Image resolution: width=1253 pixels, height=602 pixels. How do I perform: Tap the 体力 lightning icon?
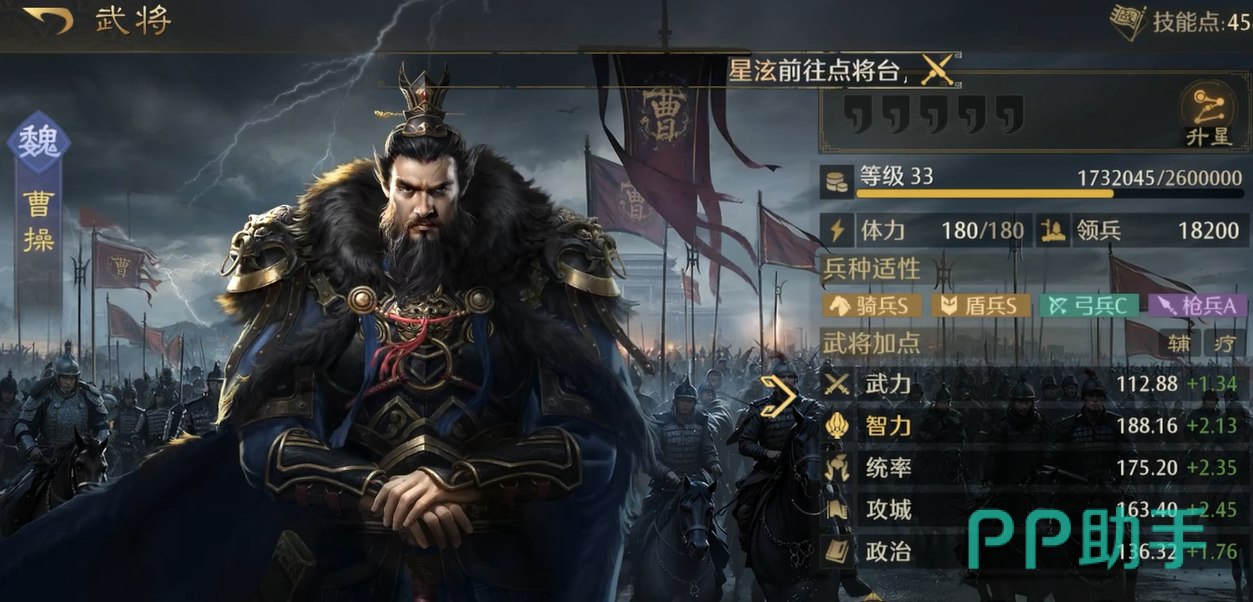coord(837,231)
